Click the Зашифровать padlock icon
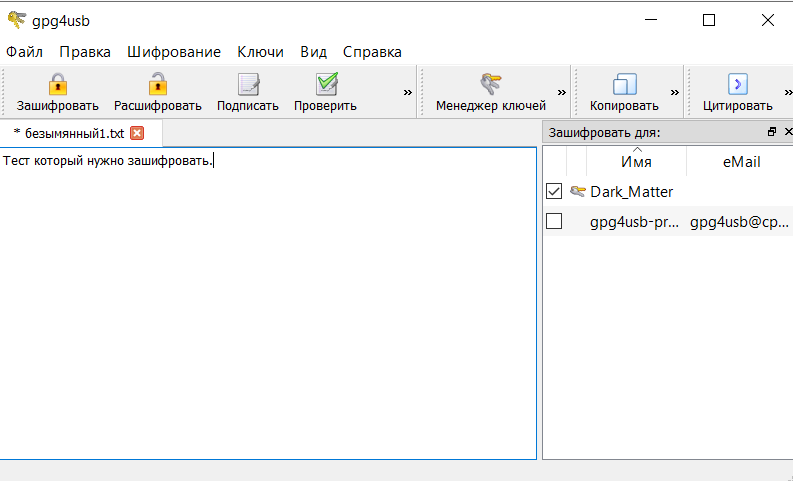The image size is (793, 481). 58,84
